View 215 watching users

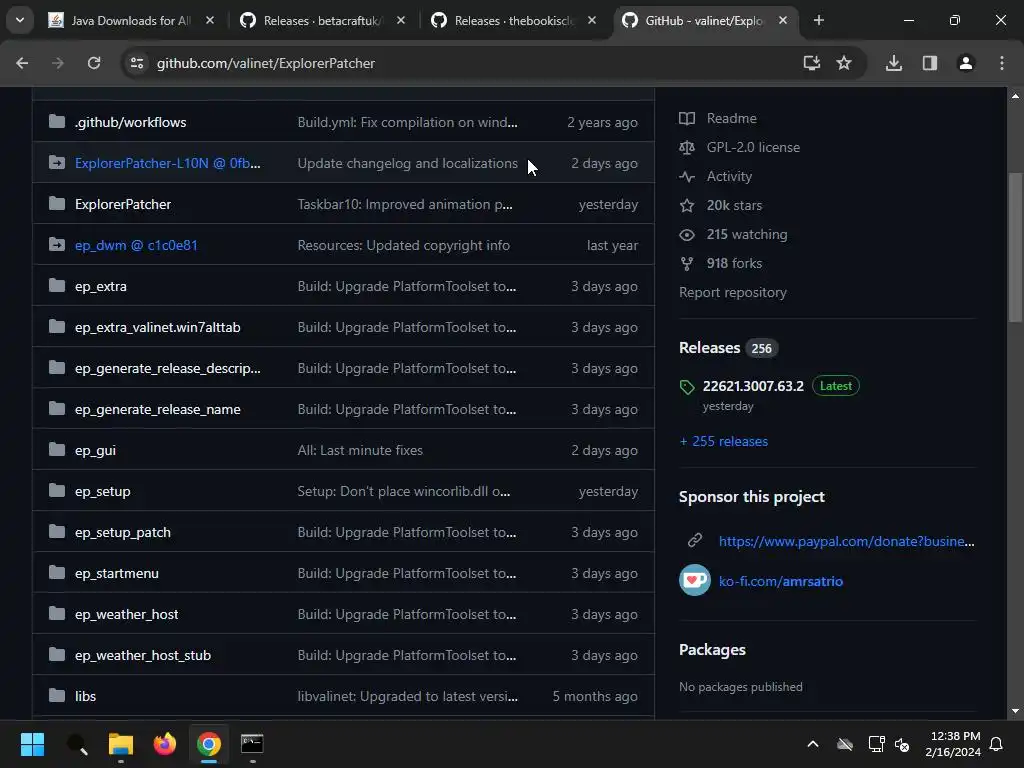click(746, 234)
